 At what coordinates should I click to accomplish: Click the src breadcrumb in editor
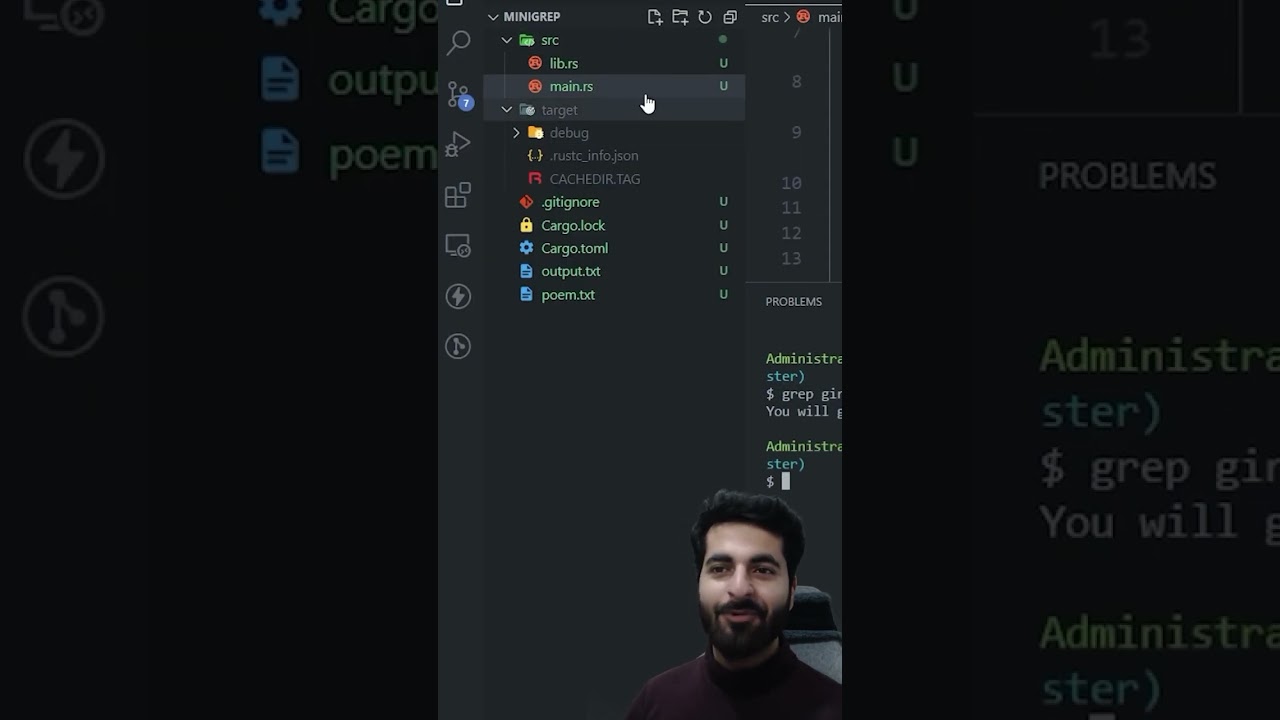770,17
